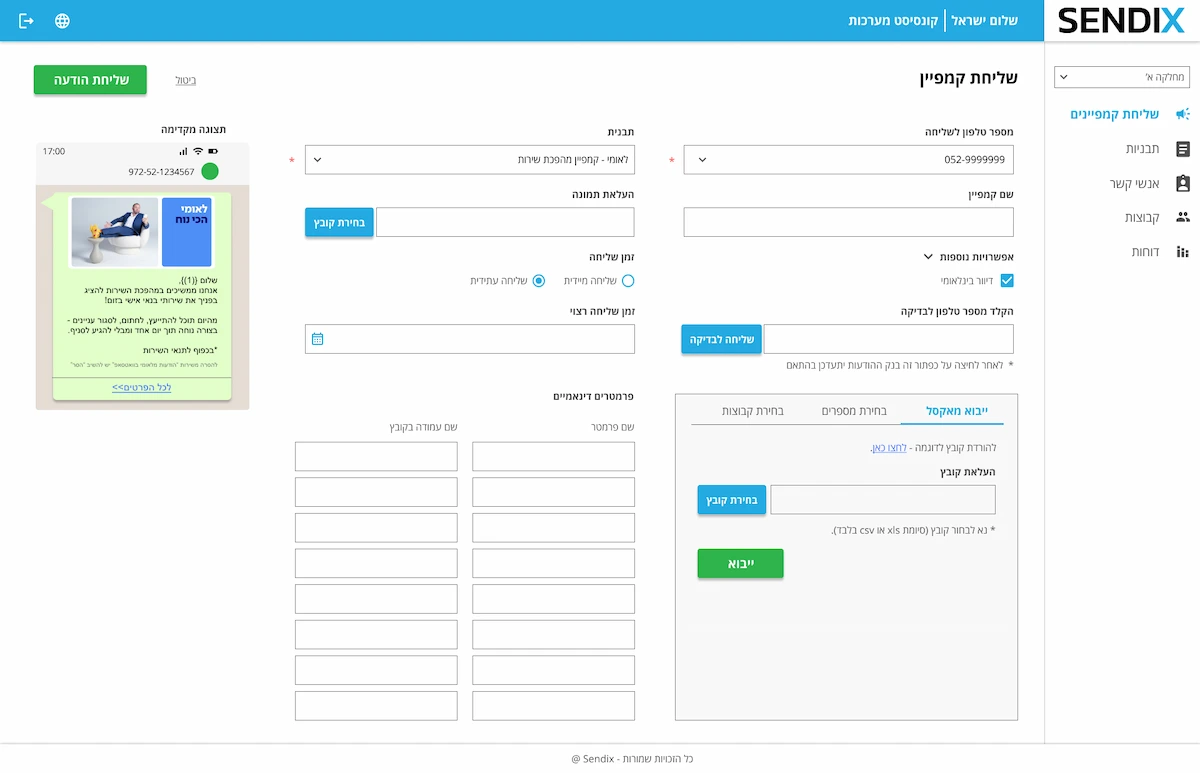Screen dimensions: 1200x773
Task: Click the green שליחת הודעה button
Action: (90, 80)
